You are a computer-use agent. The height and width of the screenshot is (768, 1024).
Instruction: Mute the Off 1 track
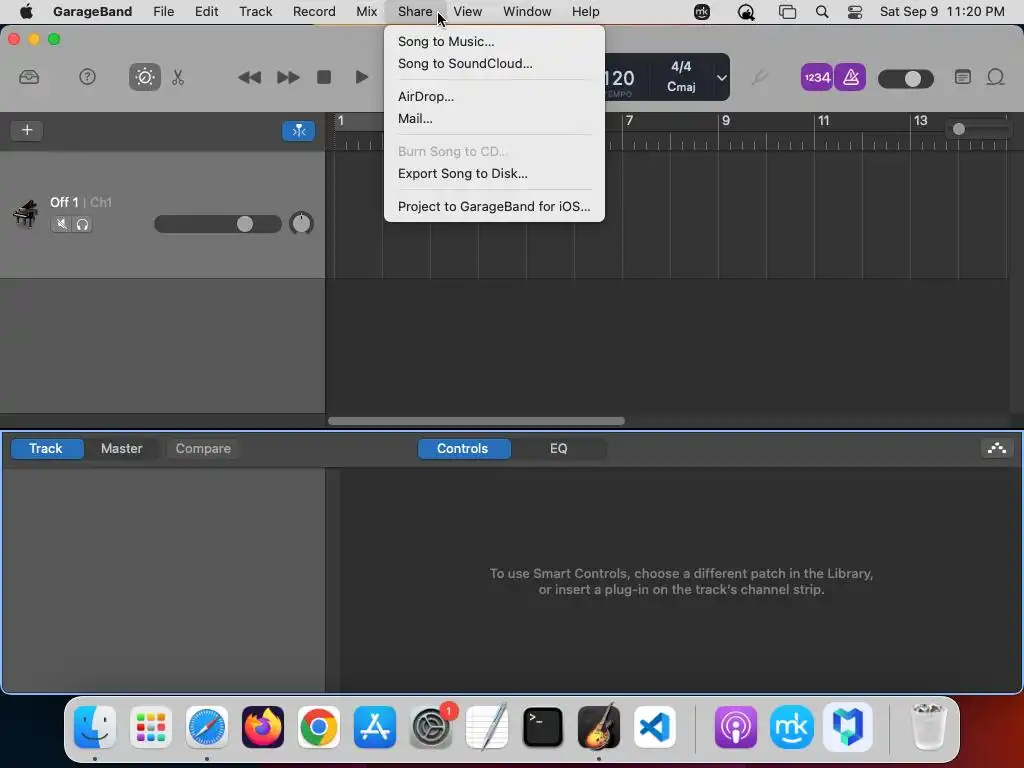(x=61, y=224)
